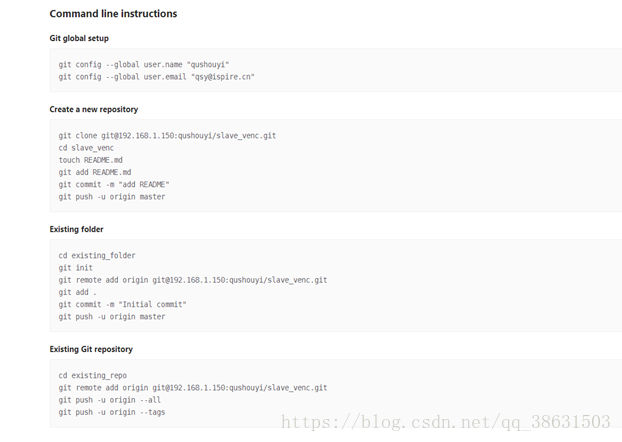Click the git config user.email command line
The width and height of the screenshot is (622, 442).
pyautogui.click(x=156, y=76)
